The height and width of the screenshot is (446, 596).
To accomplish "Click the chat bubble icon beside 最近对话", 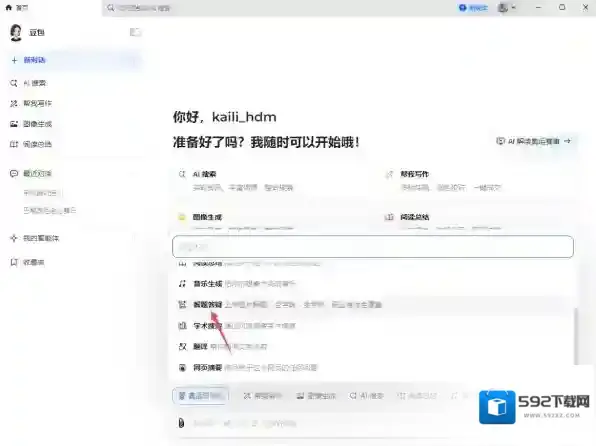I will click(x=14, y=173).
